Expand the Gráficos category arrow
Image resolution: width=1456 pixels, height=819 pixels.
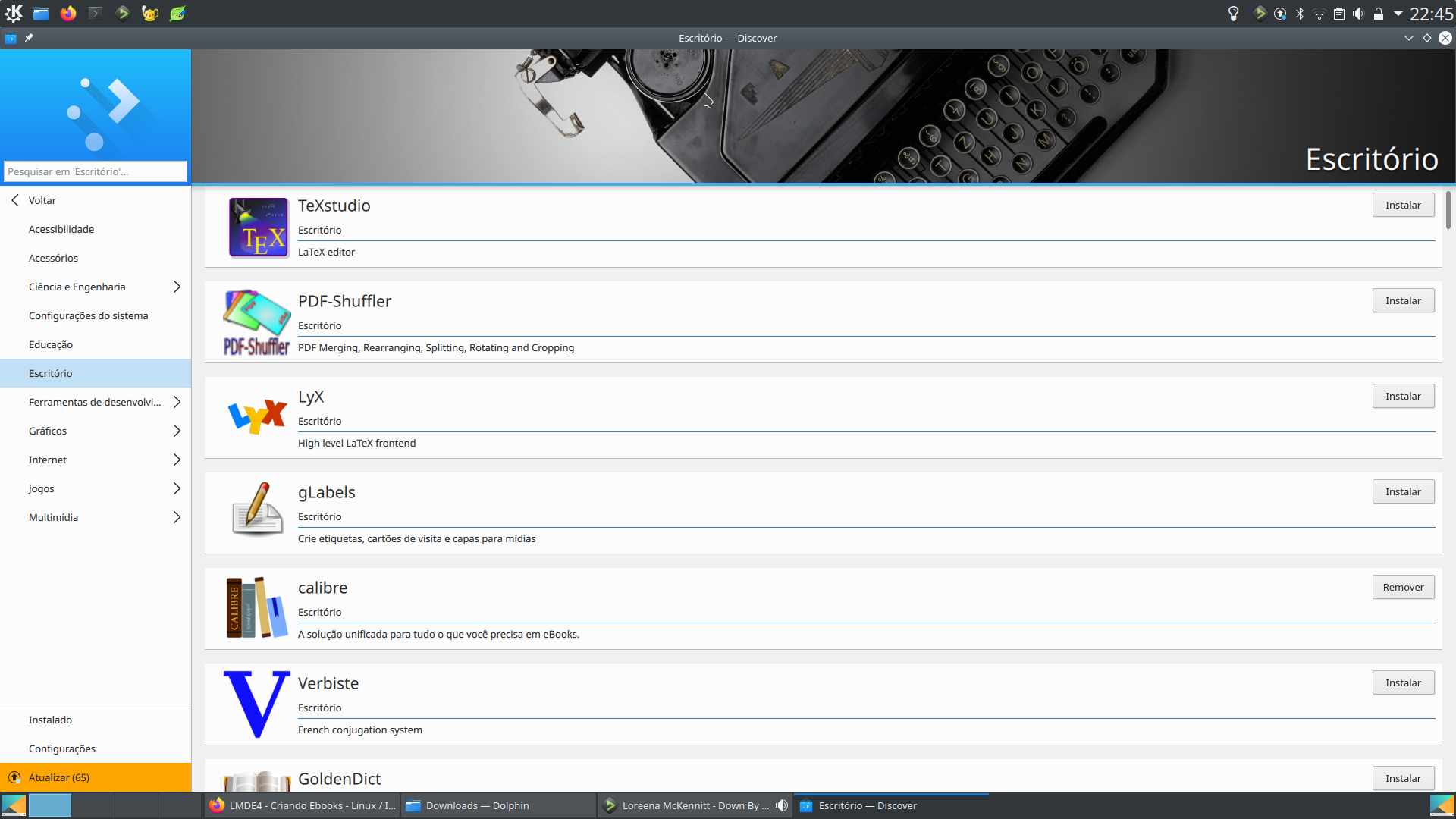177,431
